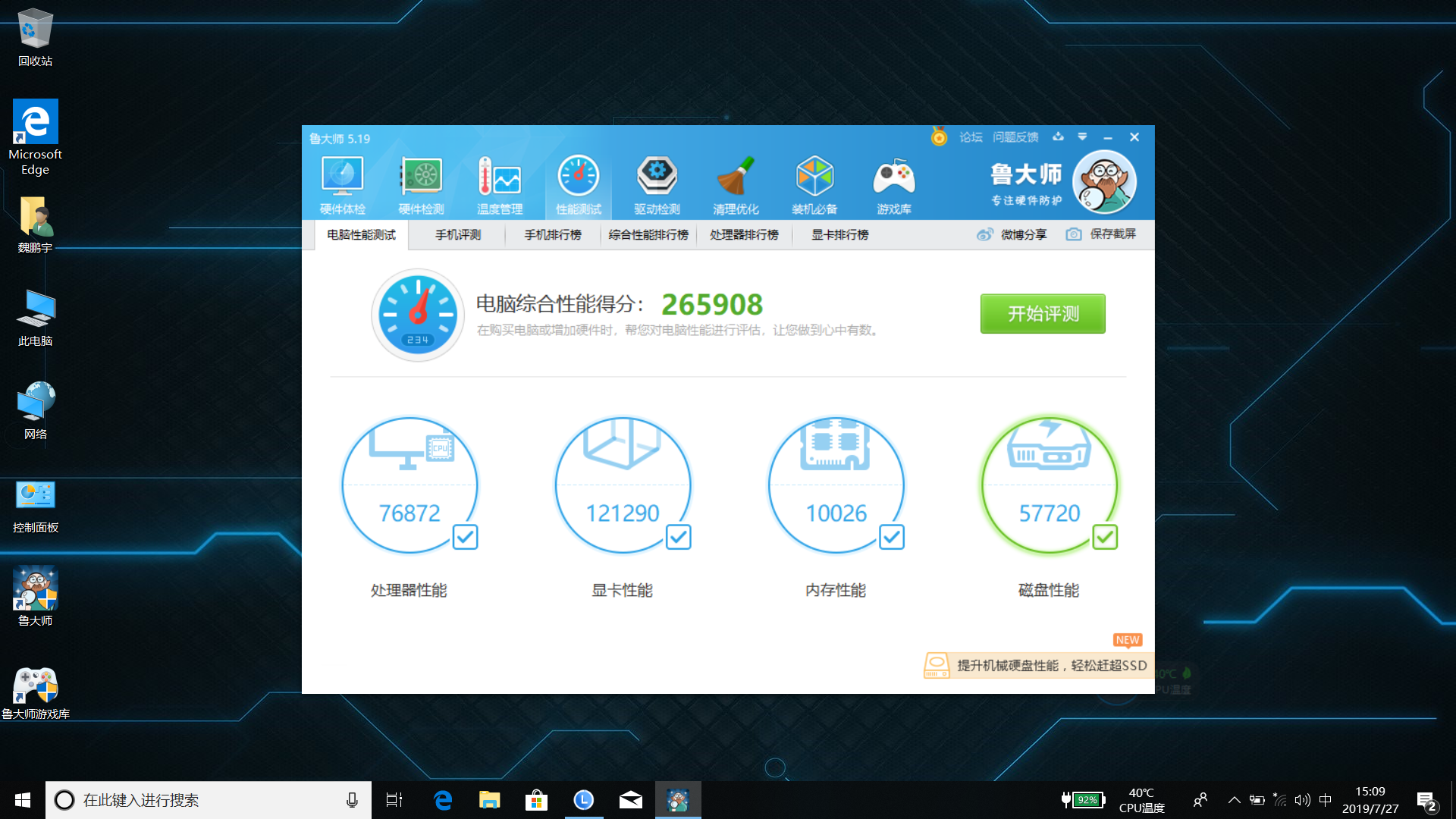Select Microsoft Edge desktop shortcut
This screenshot has width=1456, height=819.
coord(35,138)
